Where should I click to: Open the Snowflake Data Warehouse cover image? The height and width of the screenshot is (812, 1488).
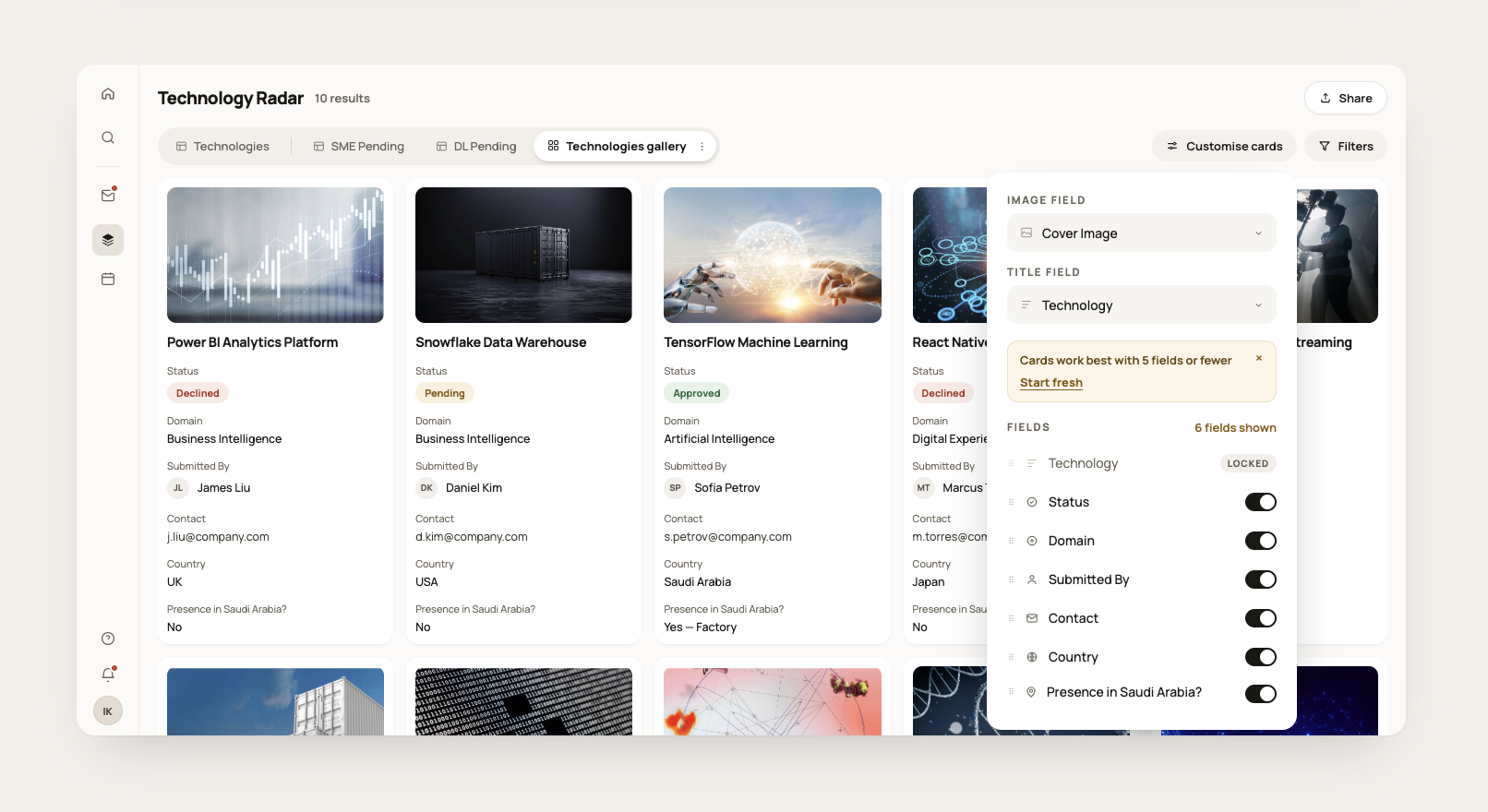tap(523, 256)
